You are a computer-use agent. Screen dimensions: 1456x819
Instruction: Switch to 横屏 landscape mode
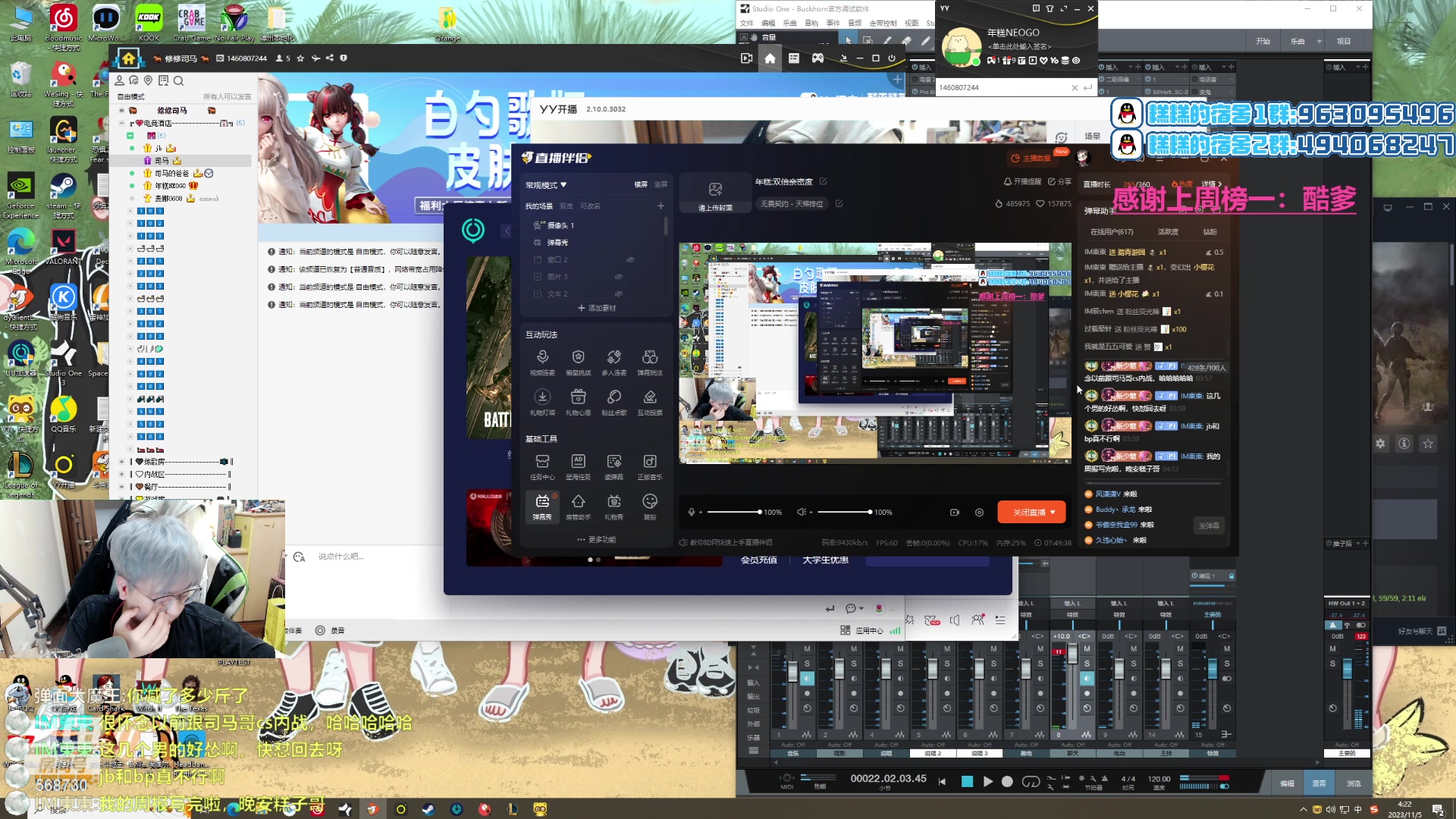(641, 185)
